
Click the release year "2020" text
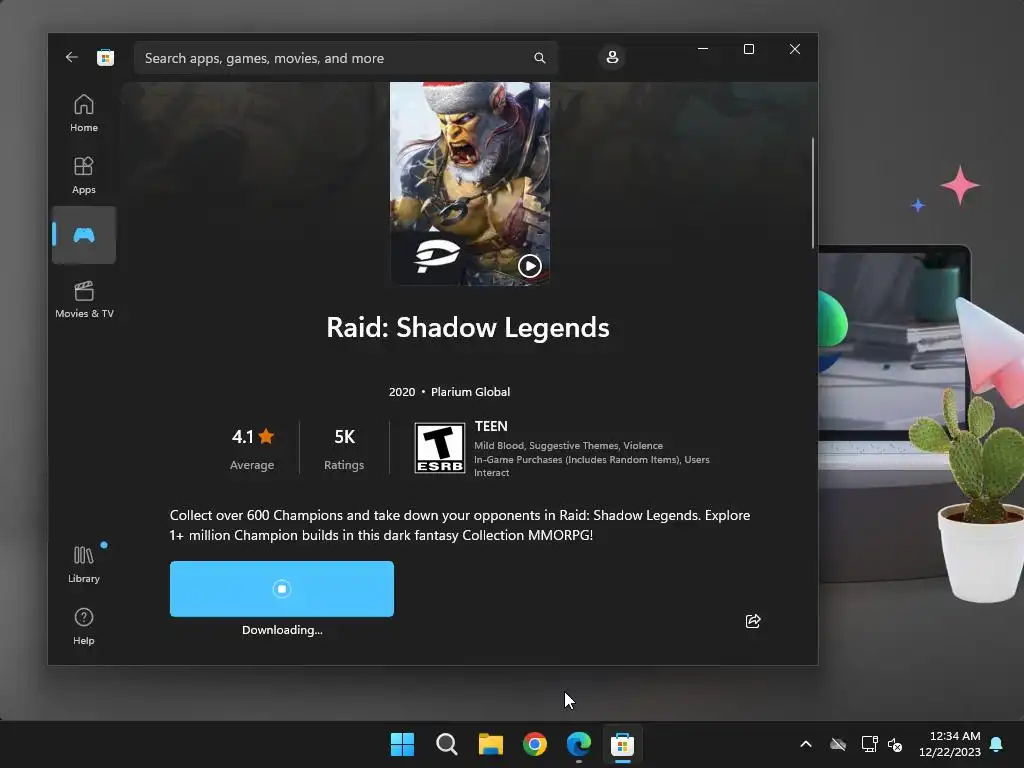point(402,392)
